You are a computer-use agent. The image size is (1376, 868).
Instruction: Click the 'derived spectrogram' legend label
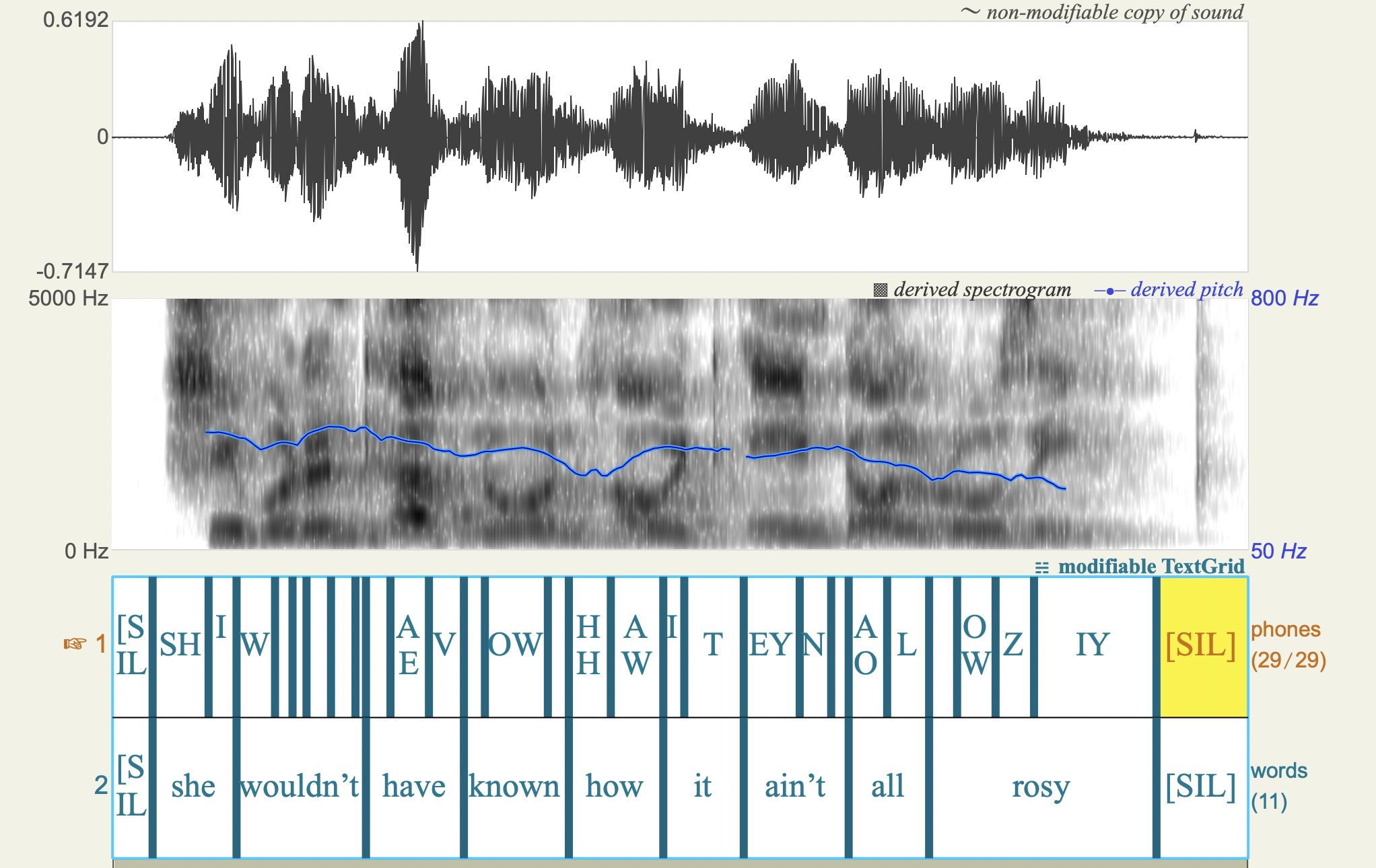pos(982,289)
